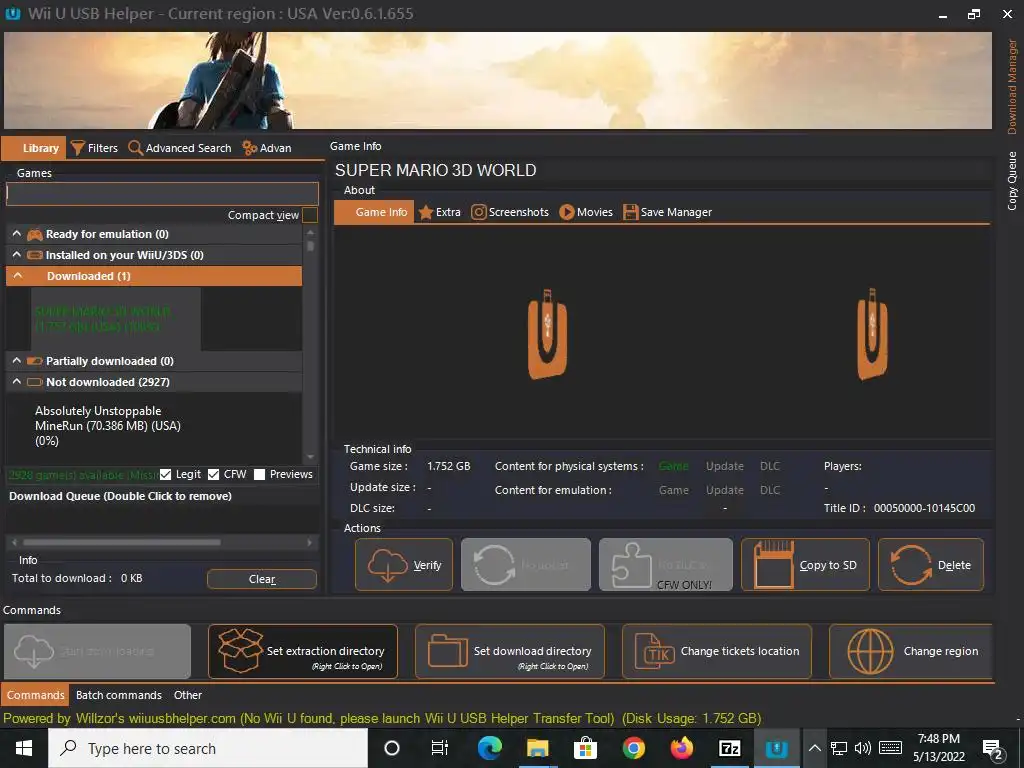Show hidden system tray icons chevron
1024x768 pixels.
(814, 748)
